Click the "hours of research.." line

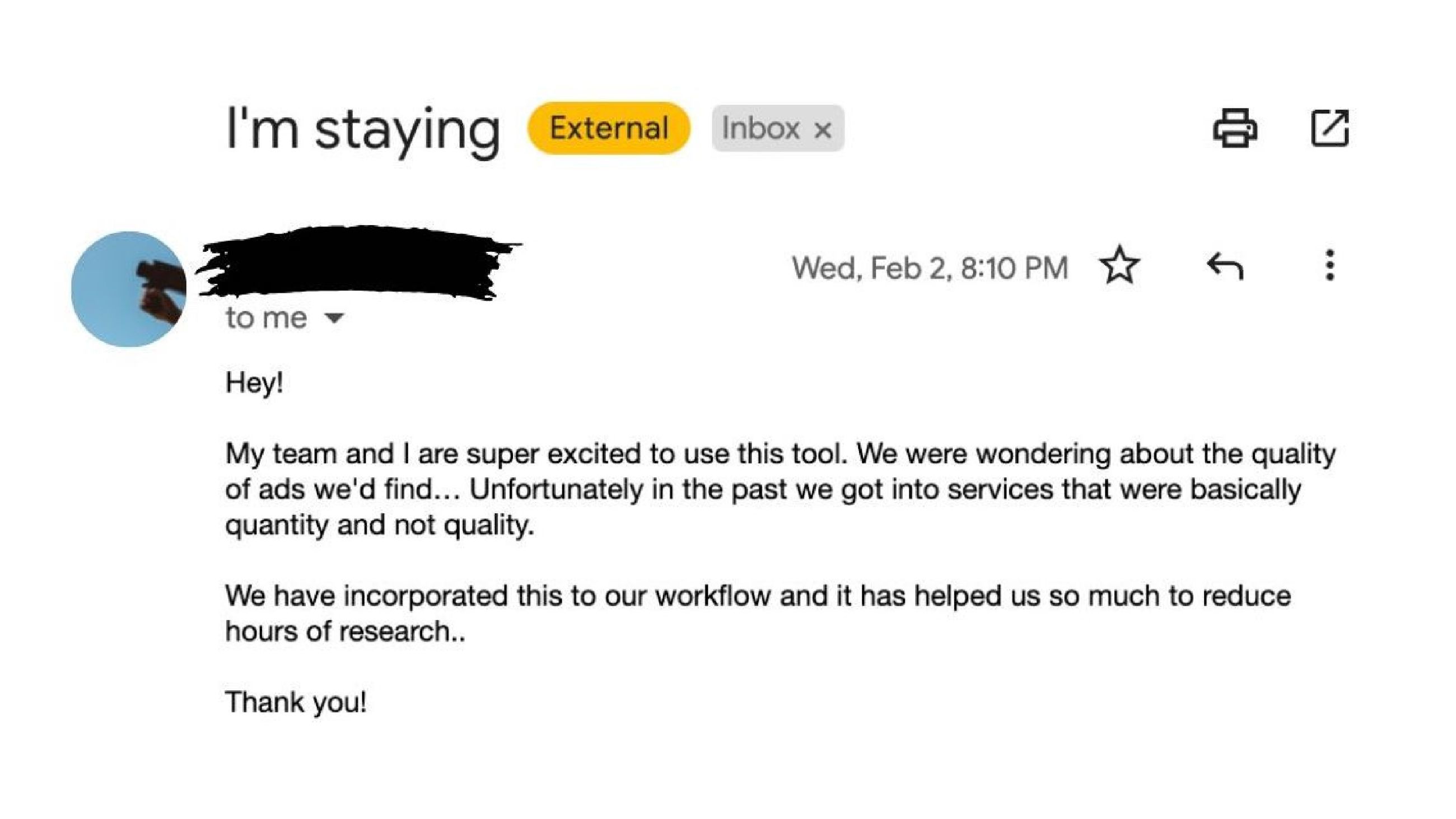(x=346, y=631)
